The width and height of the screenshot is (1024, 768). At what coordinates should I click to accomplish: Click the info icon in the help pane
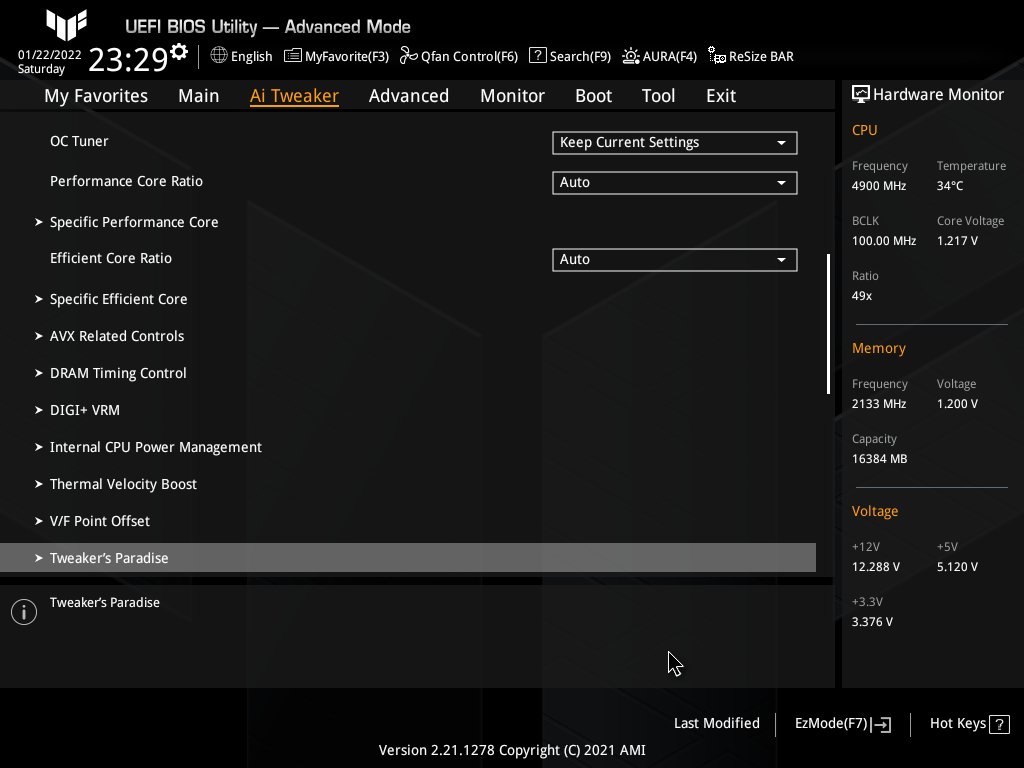click(24, 612)
